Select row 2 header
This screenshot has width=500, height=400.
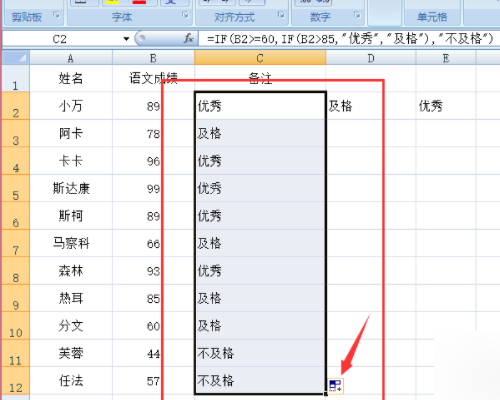pos(16,106)
